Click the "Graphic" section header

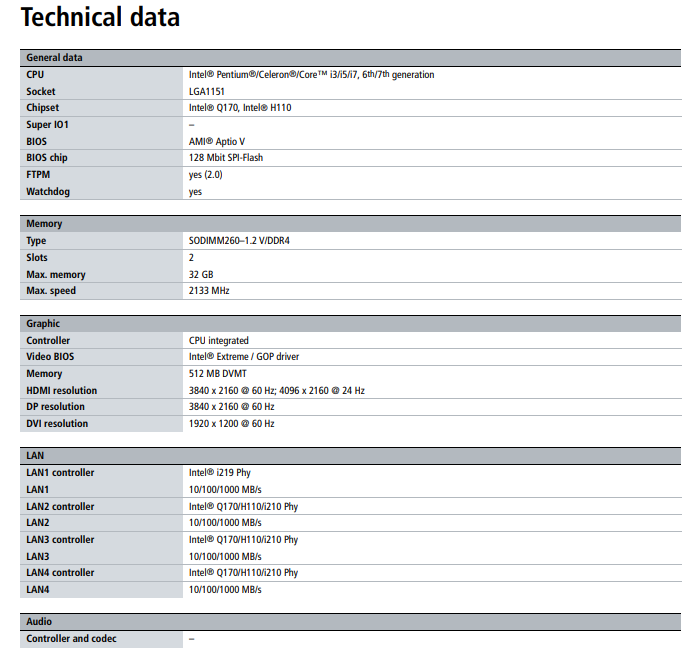(43, 324)
